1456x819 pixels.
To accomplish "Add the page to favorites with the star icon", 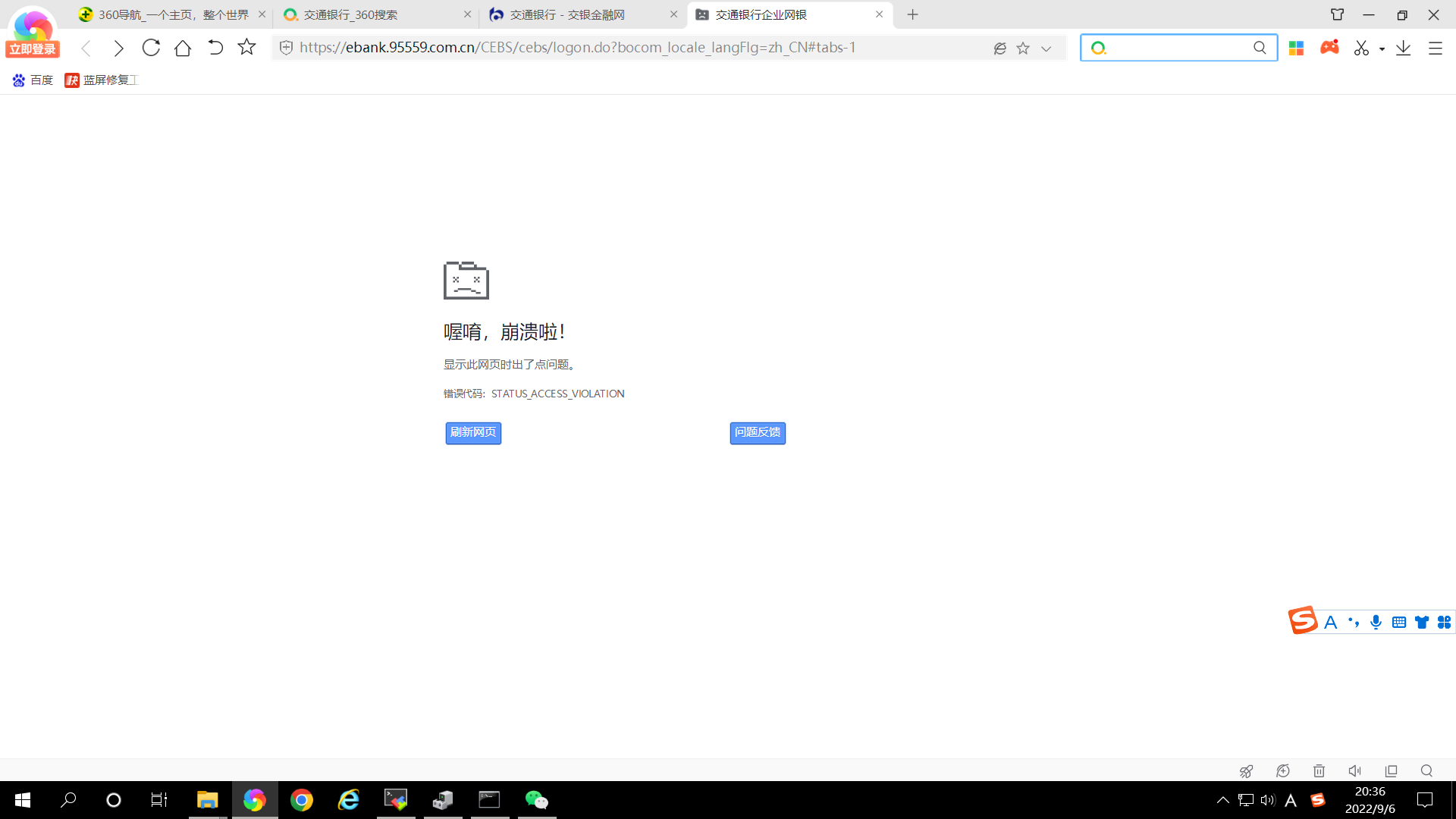I will pyautogui.click(x=246, y=48).
